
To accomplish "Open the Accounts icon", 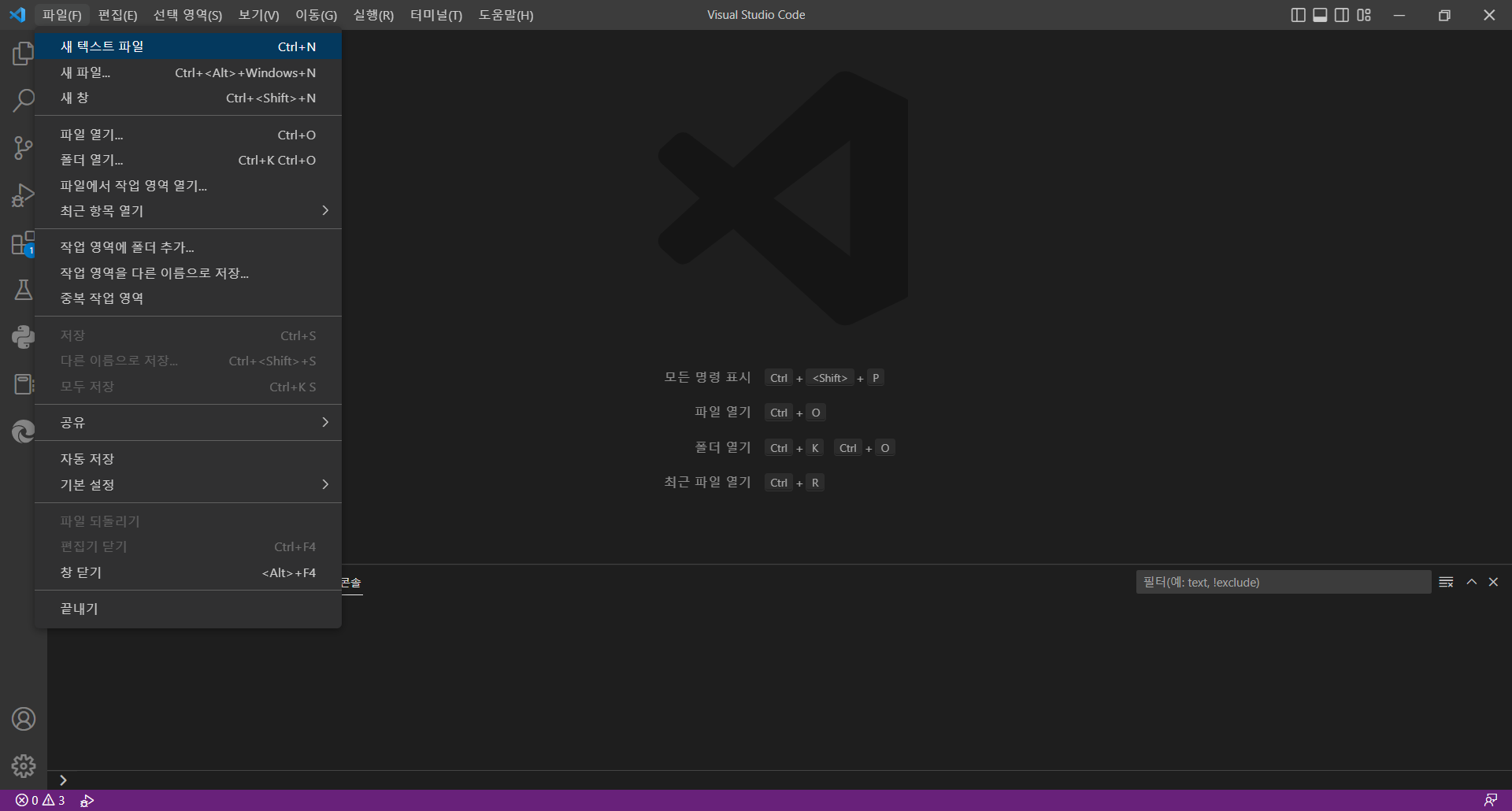I will point(23,719).
